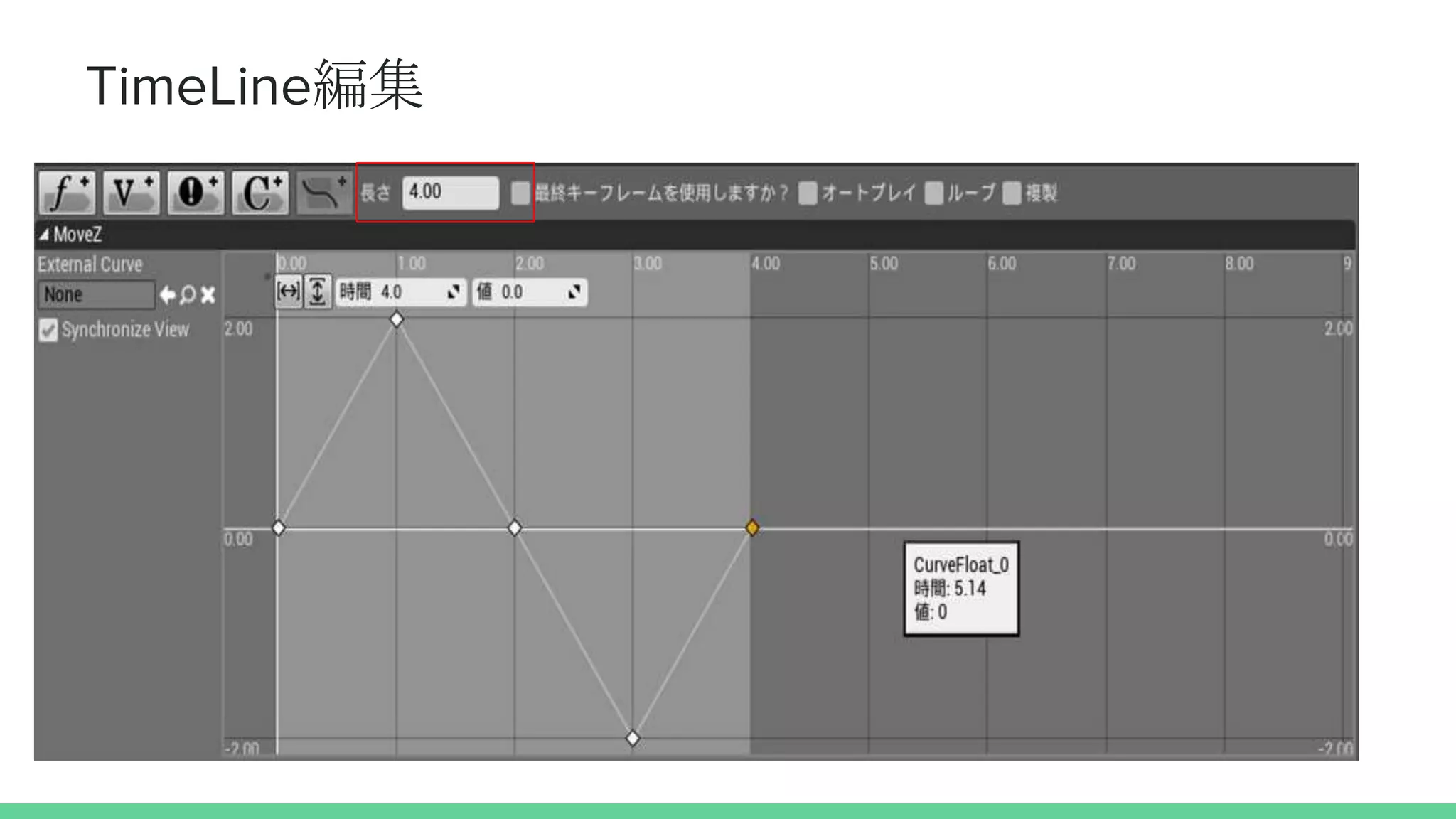Image resolution: width=1456 pixels, height=819 pixels.
Task: Select the orange keyframe at time 4.00
Action: [x=752, y=528]
